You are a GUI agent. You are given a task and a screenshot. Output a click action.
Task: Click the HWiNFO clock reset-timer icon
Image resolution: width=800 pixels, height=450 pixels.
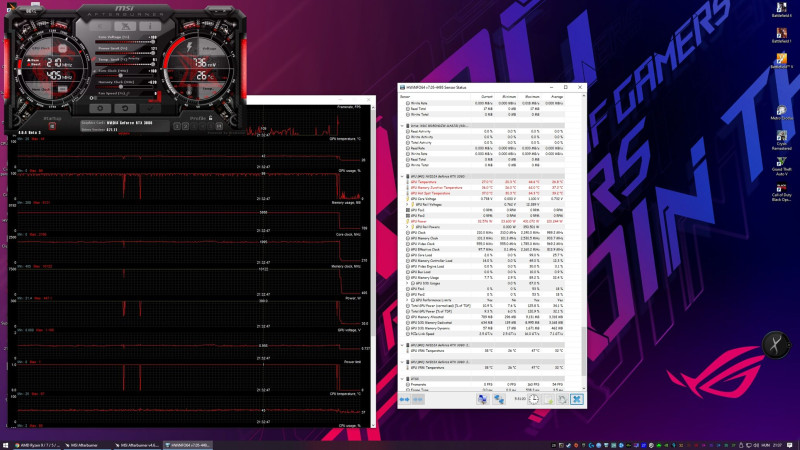point(533,399)
